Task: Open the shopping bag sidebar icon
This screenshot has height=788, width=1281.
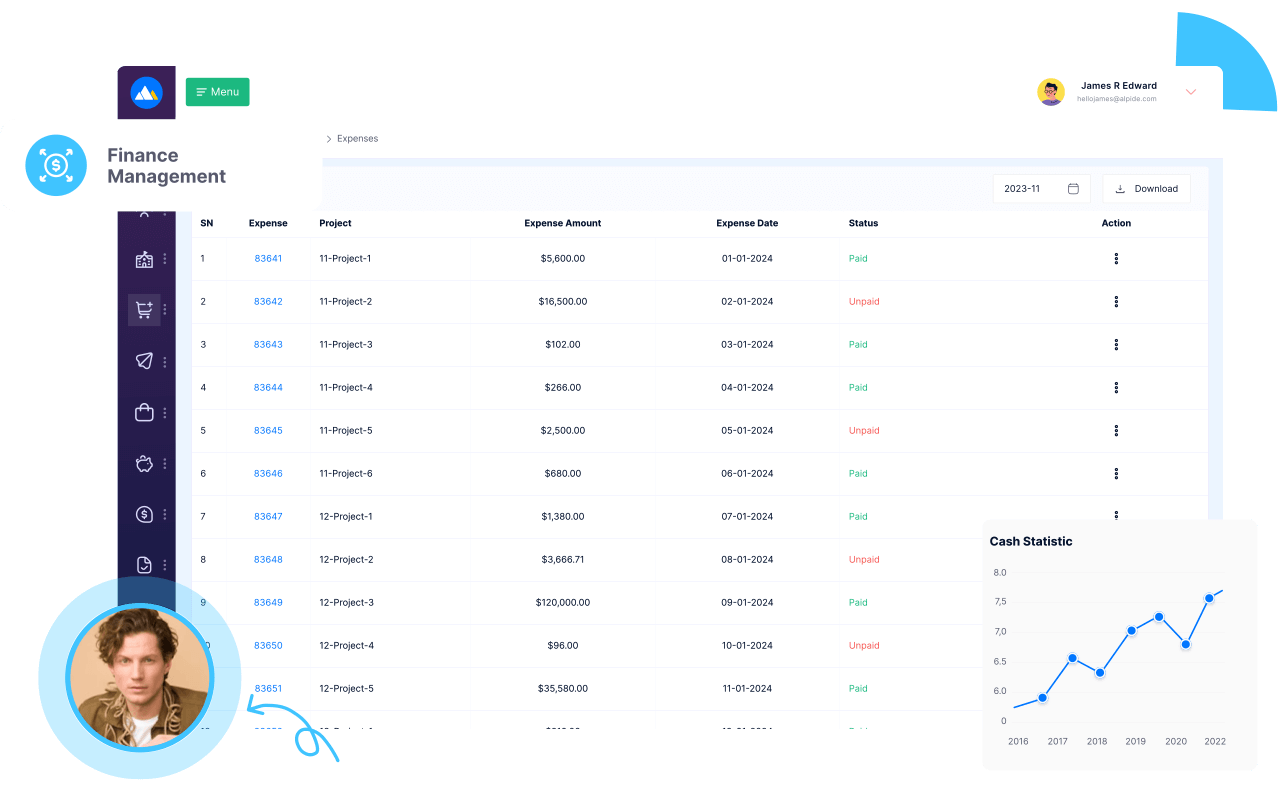Action: 144,412
